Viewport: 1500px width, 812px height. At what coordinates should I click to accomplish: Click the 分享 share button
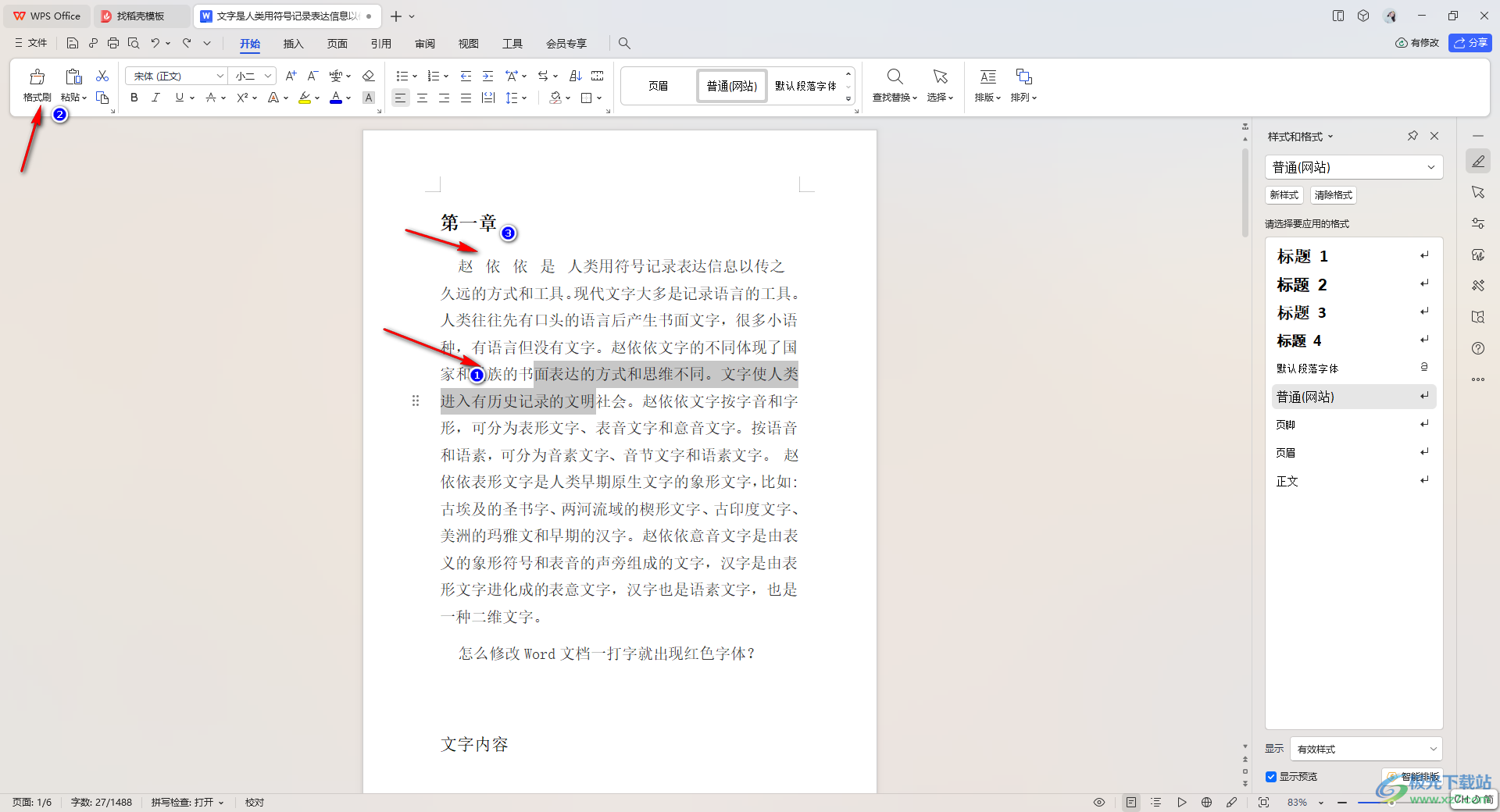1470,43
